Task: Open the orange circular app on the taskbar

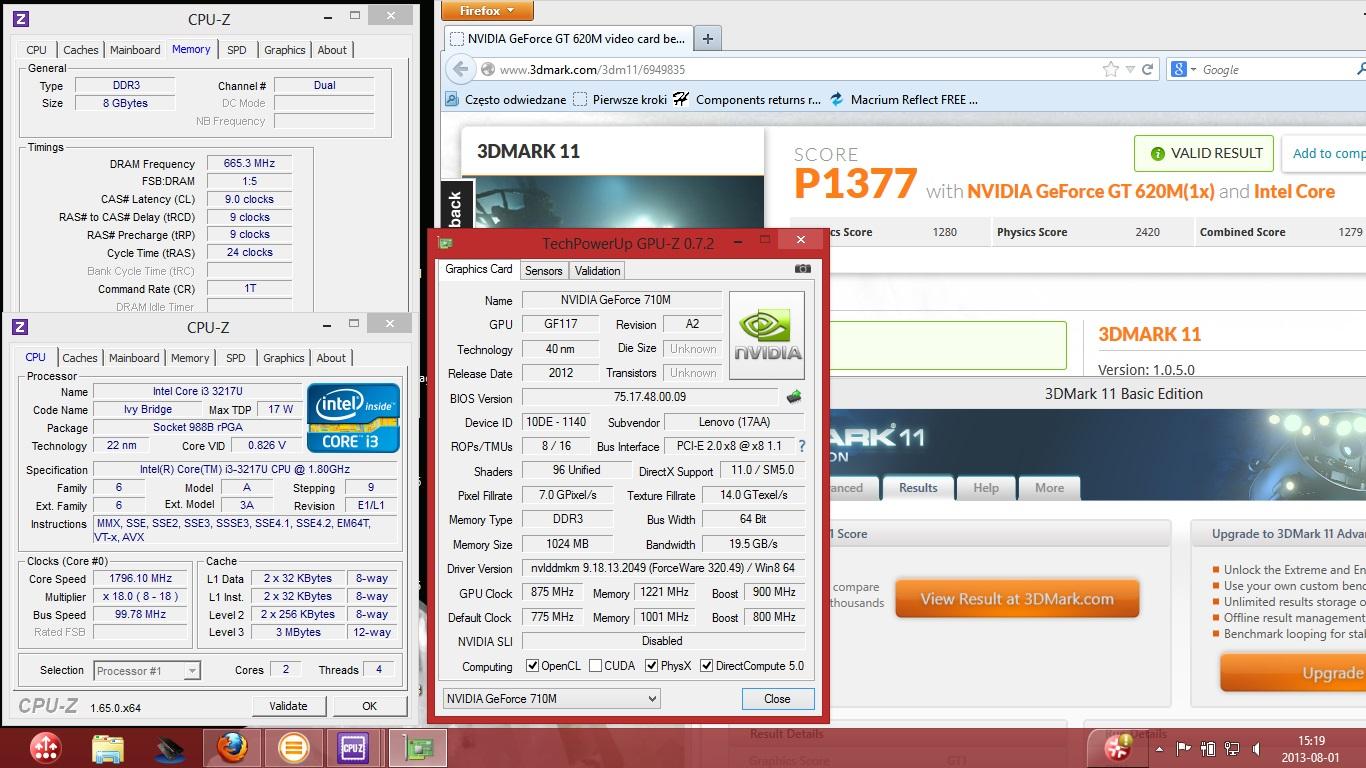Action: click(x=293, y=748)
